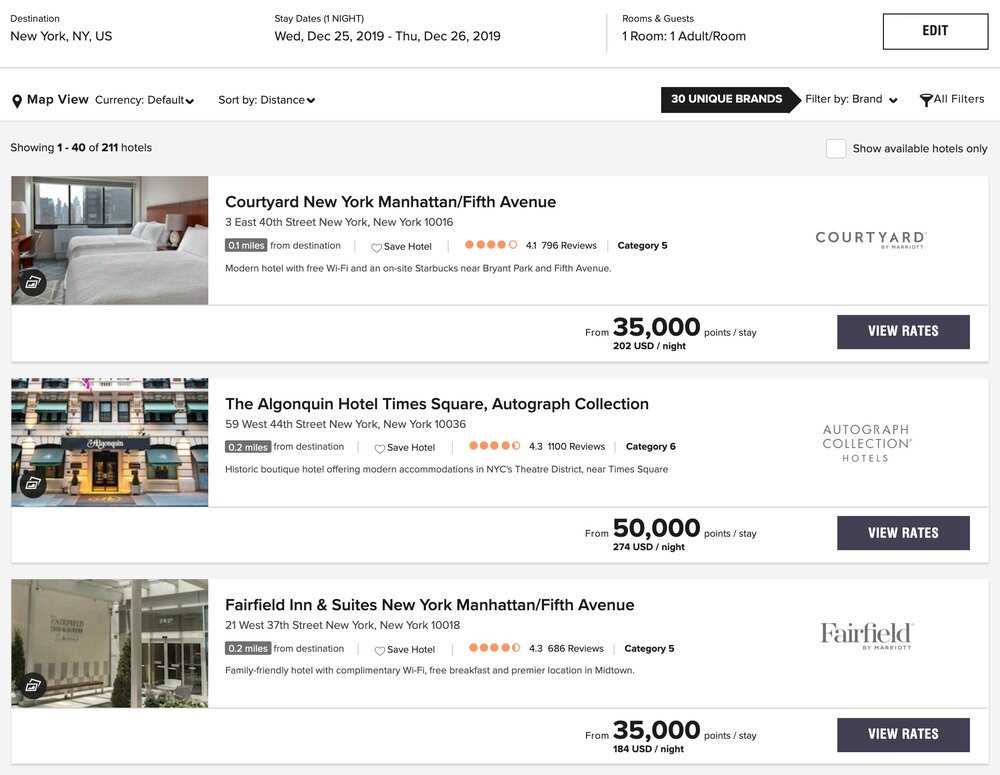
Task: Open photo gallery icon on Fairfield image
Action: 33,685
